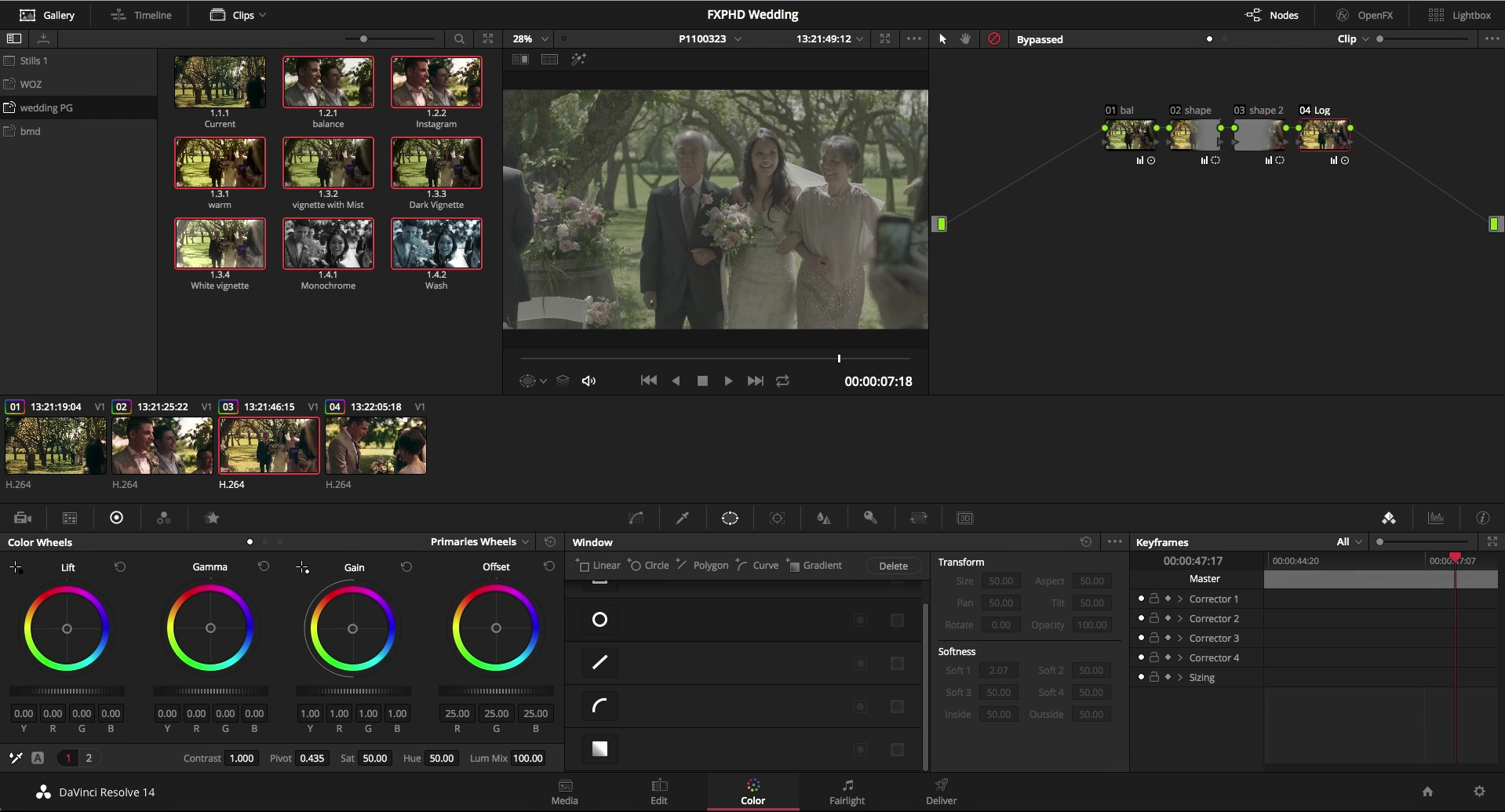Viewport: 1505px width, 812px height.
Task: Switch to the Deliver page
Action: pyautogui.click(x=941, y=792)
